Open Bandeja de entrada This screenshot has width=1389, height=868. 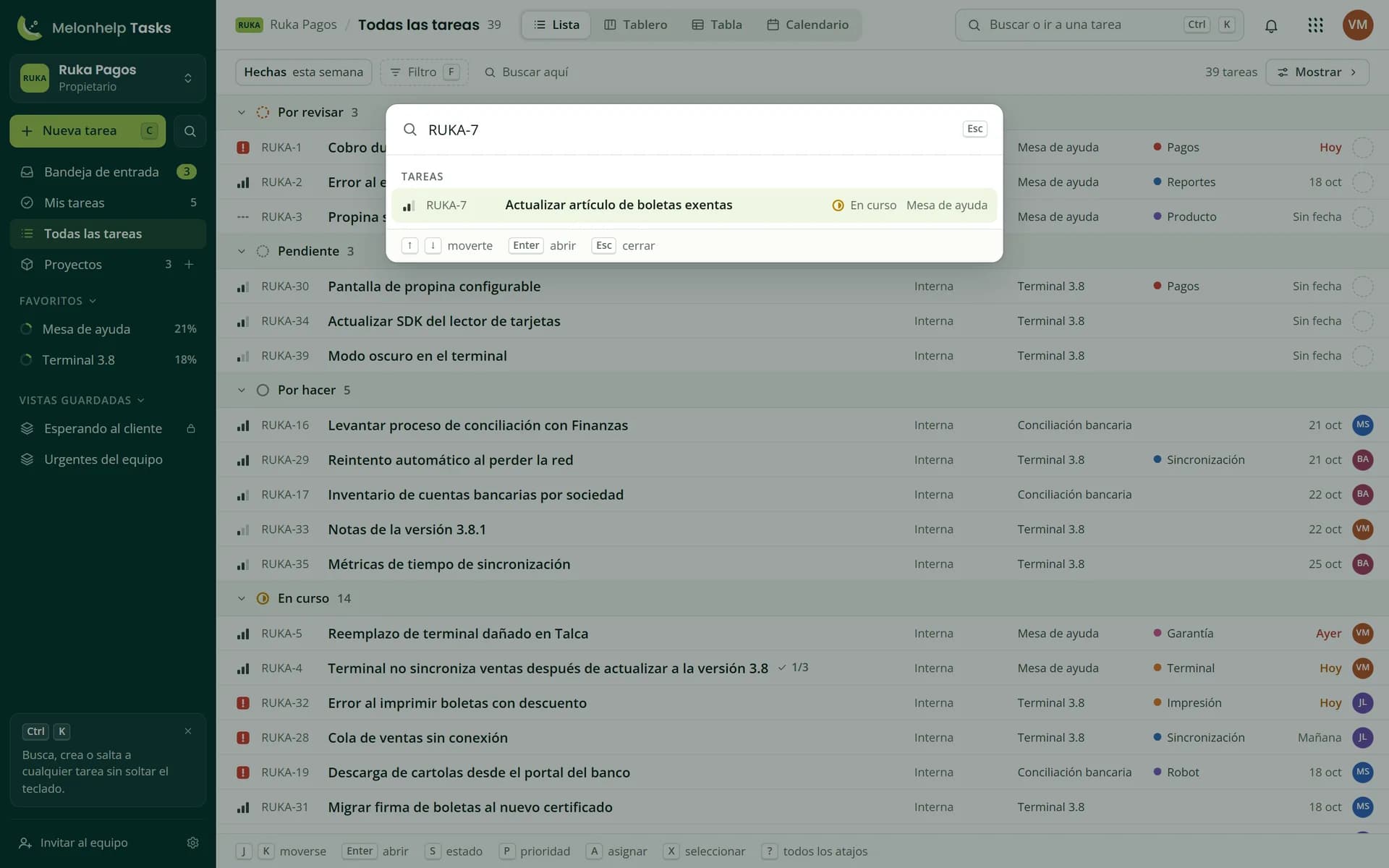[108, 171]
